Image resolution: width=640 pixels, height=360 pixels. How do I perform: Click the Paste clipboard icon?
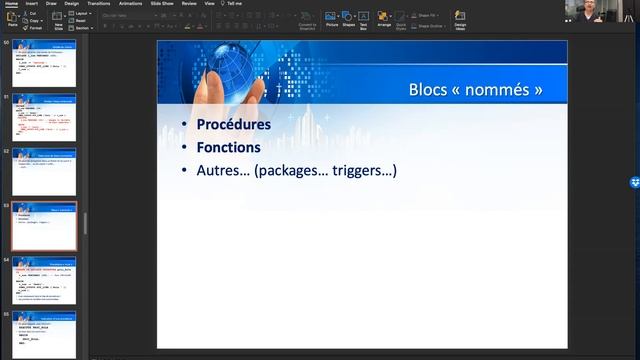click(x=12, y=17)
